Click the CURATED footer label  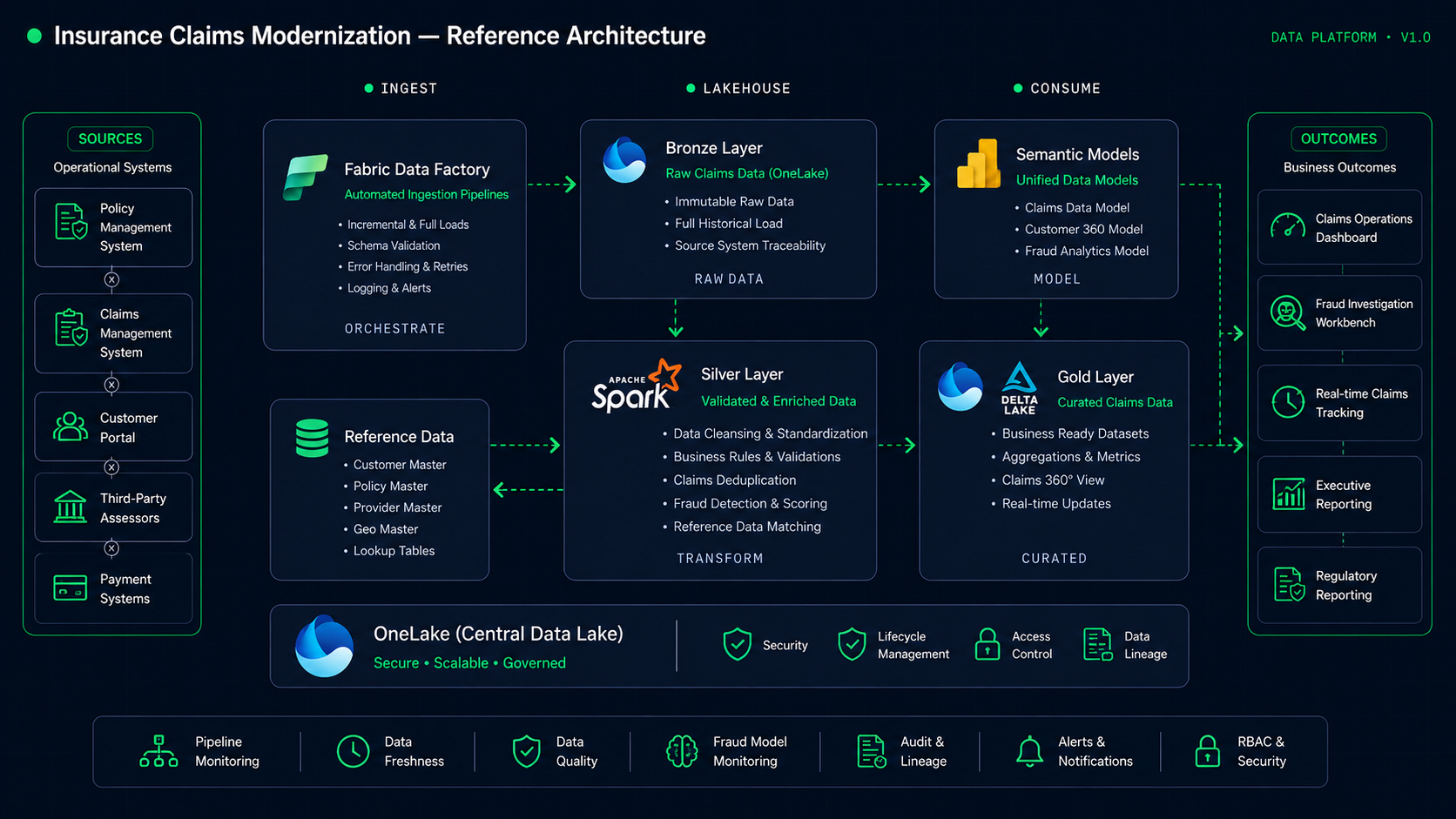coord(1054,558)
